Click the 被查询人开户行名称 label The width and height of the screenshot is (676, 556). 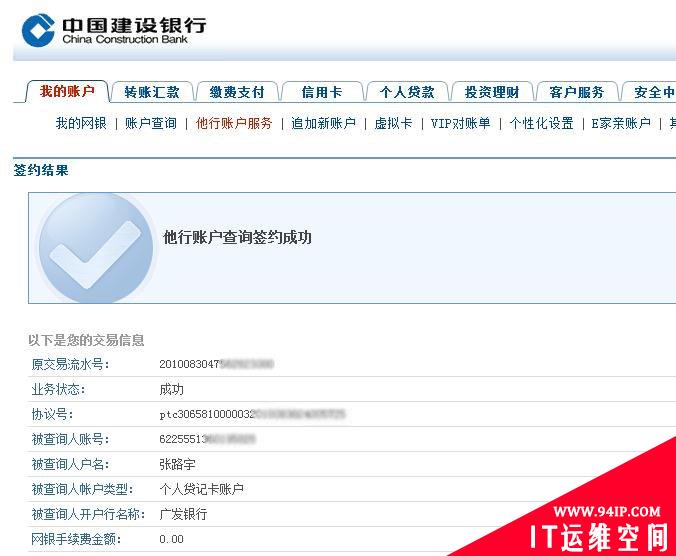click(x=88, y=514)
